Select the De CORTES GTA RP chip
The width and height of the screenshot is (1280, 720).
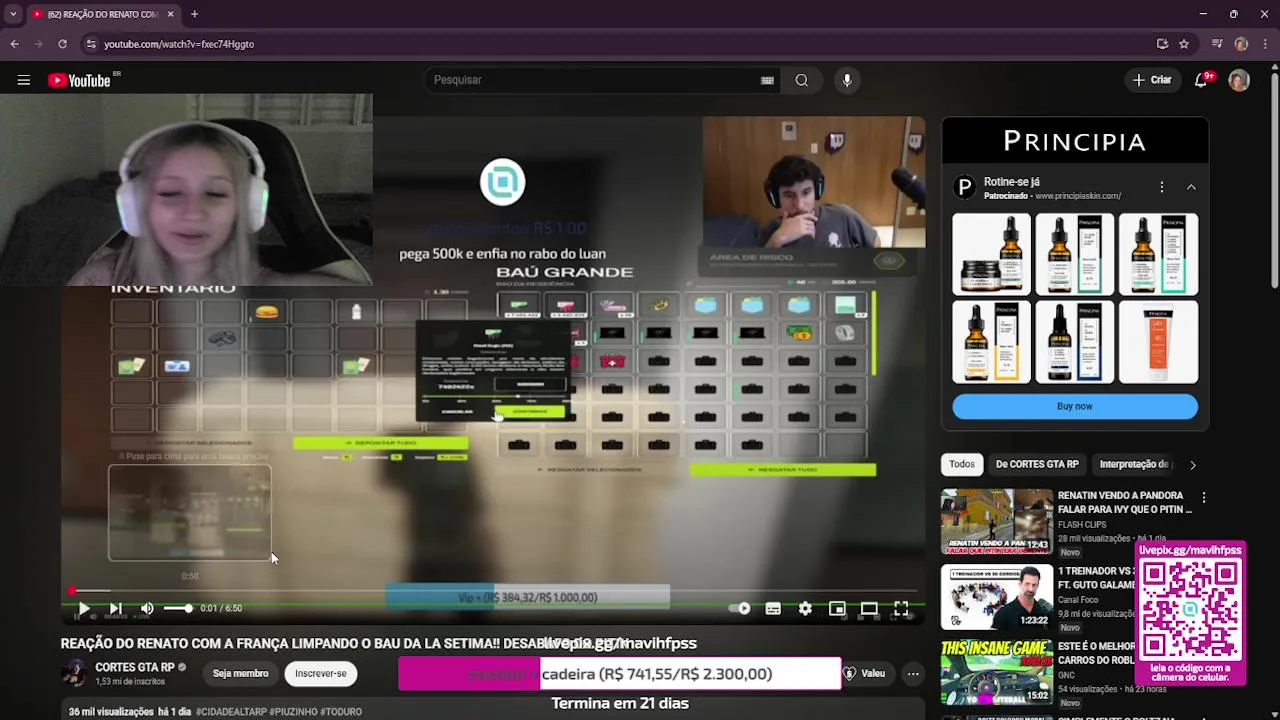(x=1037, y=464)
